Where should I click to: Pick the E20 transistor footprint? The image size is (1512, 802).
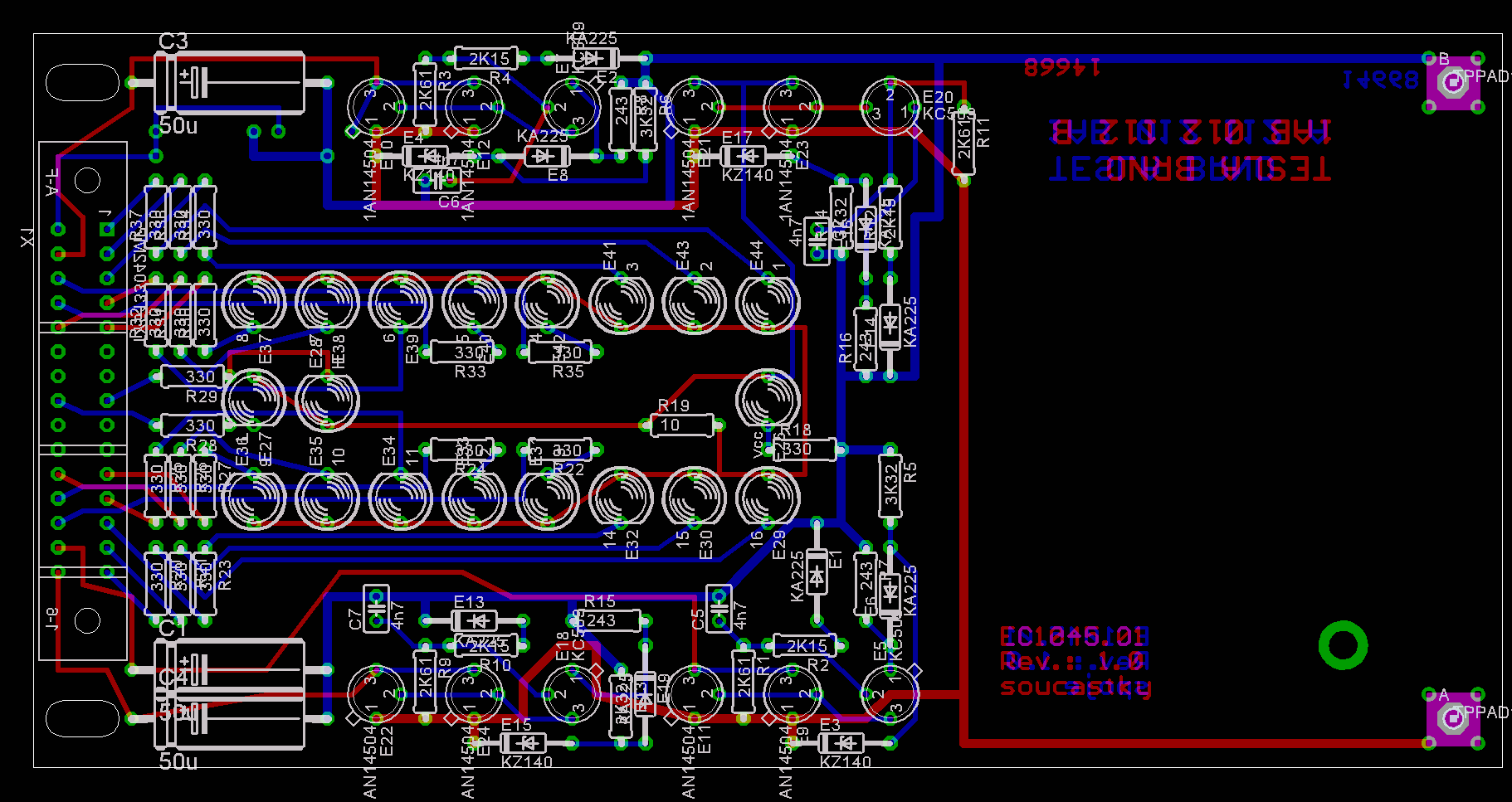coord(890,106)
